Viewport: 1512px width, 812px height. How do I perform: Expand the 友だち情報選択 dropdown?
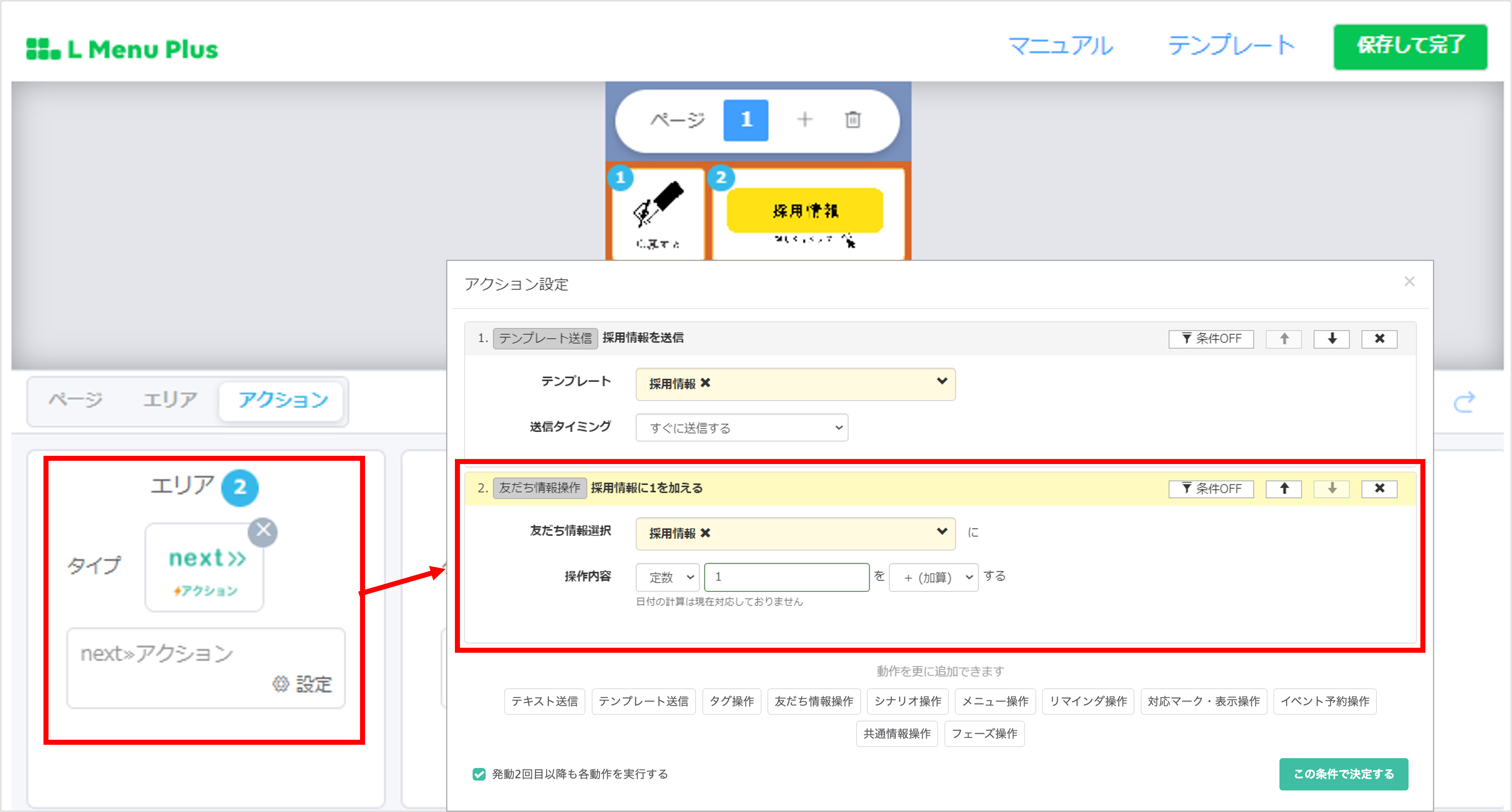pyautogui.click(x=941, y=532)
